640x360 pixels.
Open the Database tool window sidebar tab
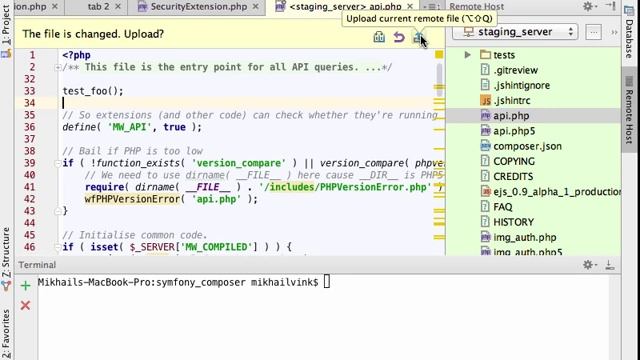point(629,32)
